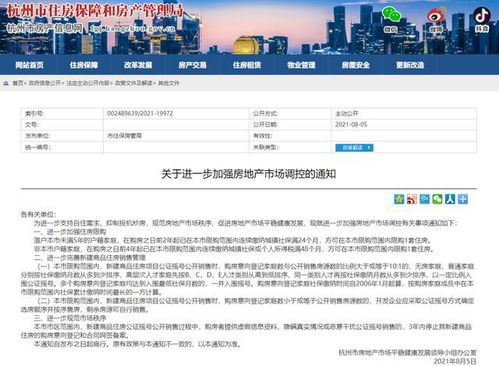Viewport: 499px width, 366px height.
Task: Click the heading 一、进一步加强住房限购
Action: pos(70,232)
